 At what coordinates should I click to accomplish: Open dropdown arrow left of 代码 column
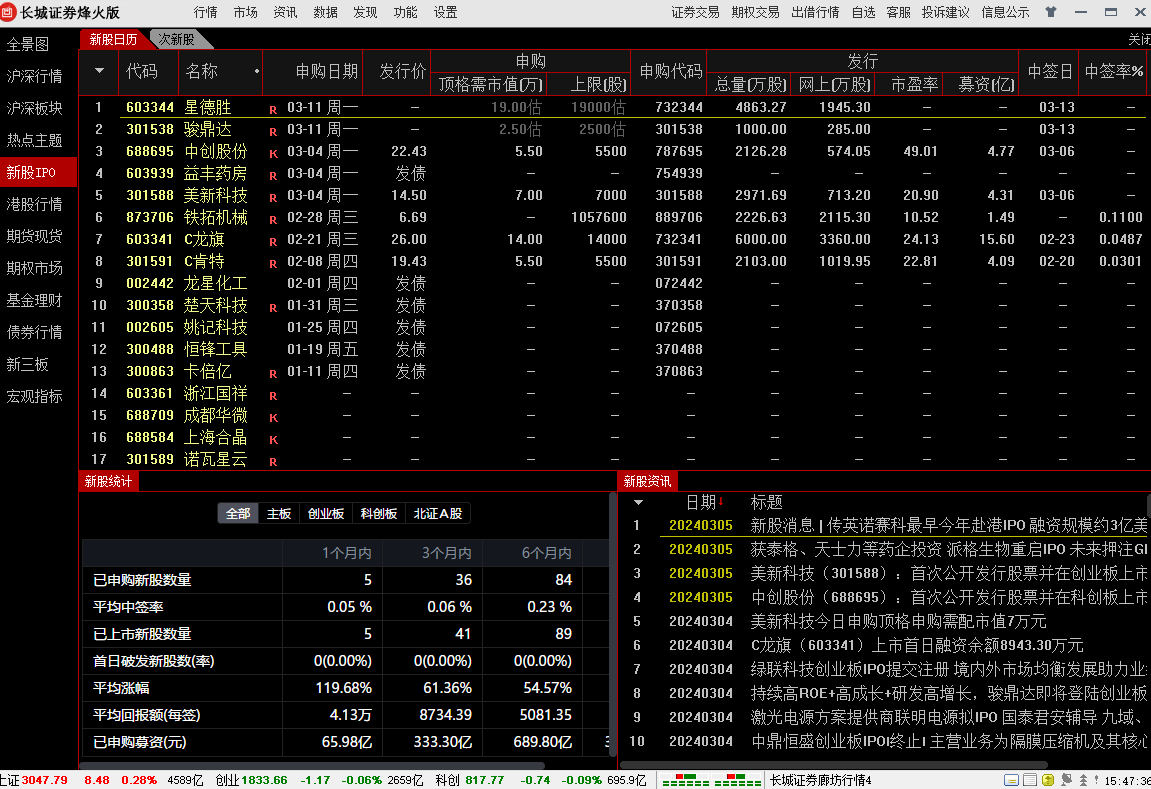[99, 72]
